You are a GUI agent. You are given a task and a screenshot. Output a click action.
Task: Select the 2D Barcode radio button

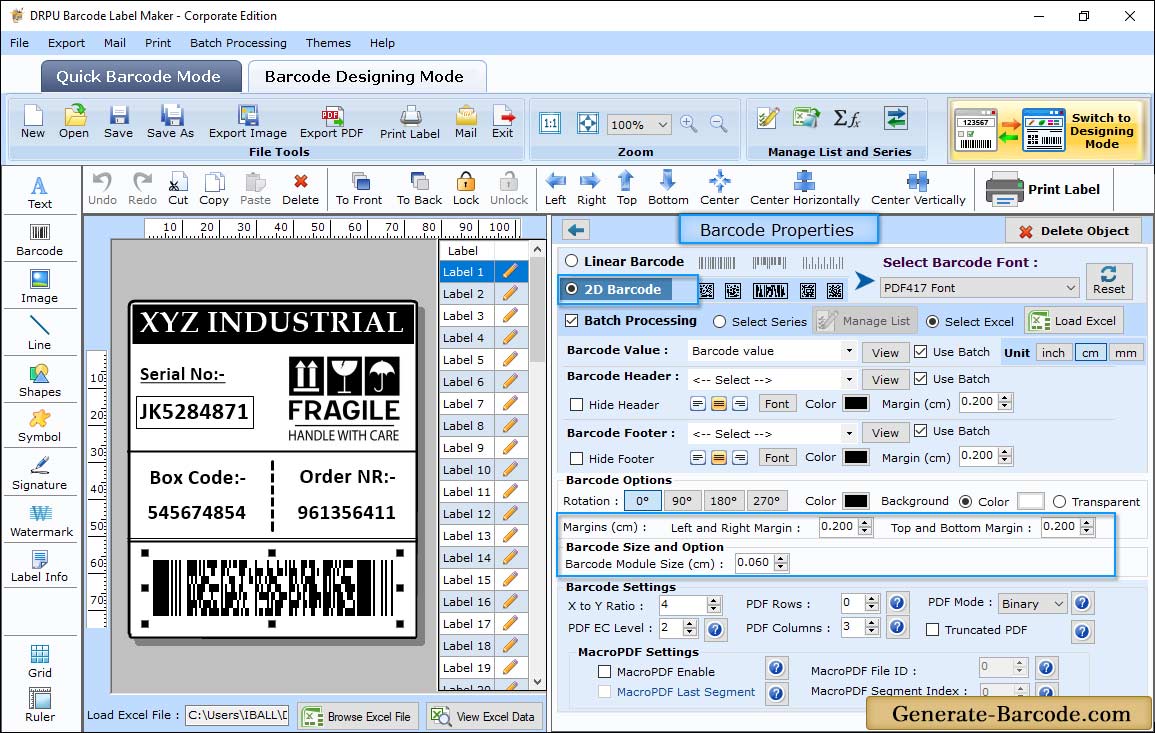tap(572, 290)
